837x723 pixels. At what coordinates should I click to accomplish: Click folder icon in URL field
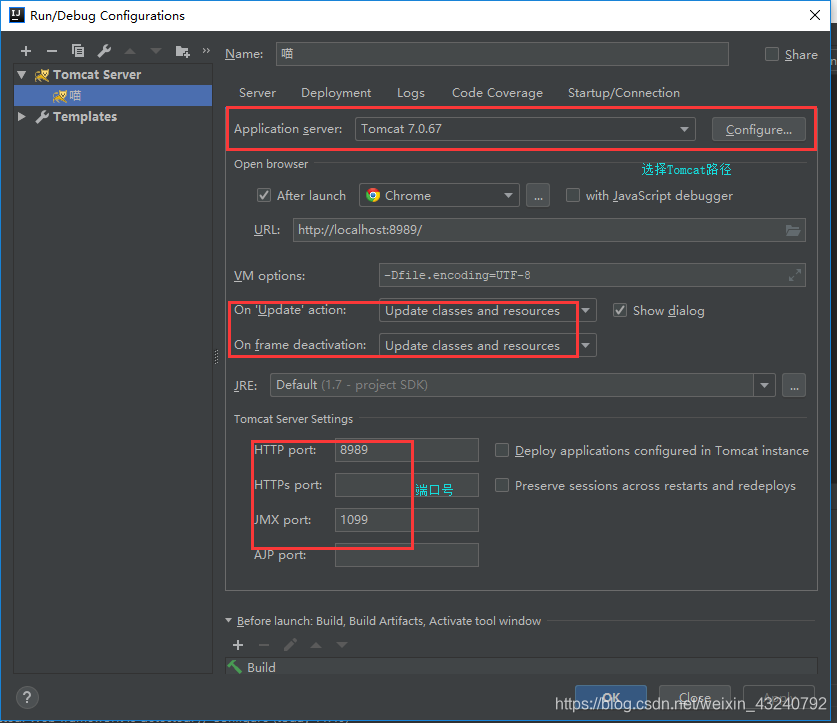793,230
